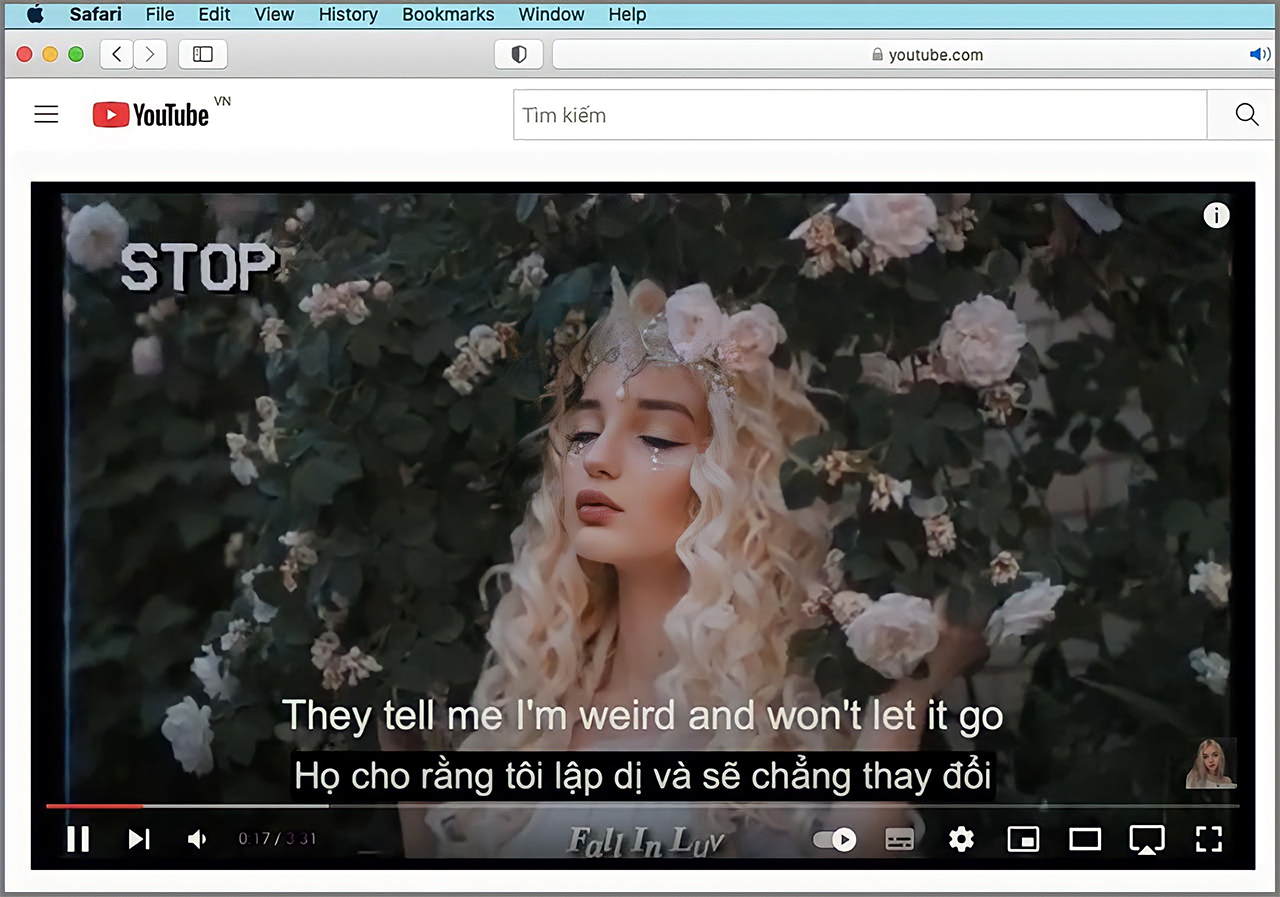Open the Window menu

pyautogui.click(x=551, y=14)
